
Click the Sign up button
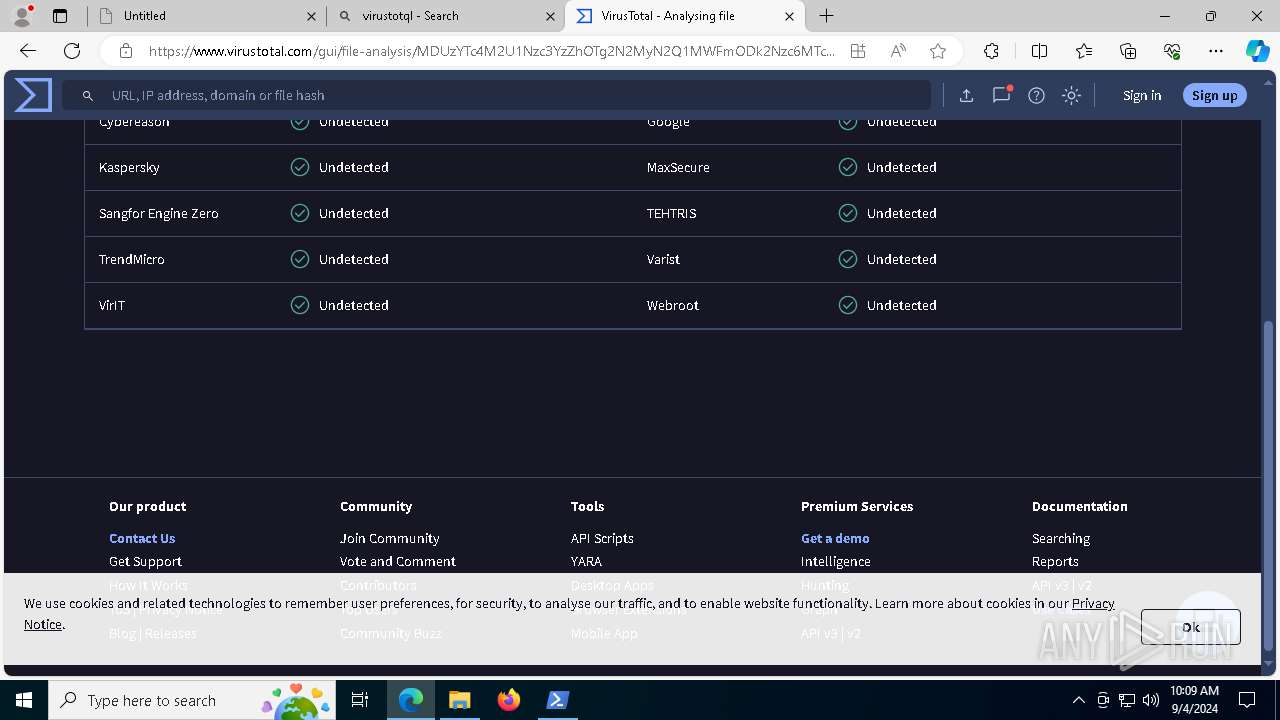(x=1214, y=95)
